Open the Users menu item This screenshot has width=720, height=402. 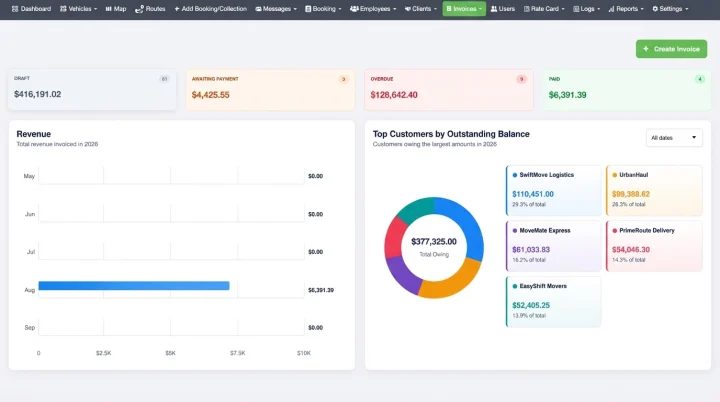503,9
